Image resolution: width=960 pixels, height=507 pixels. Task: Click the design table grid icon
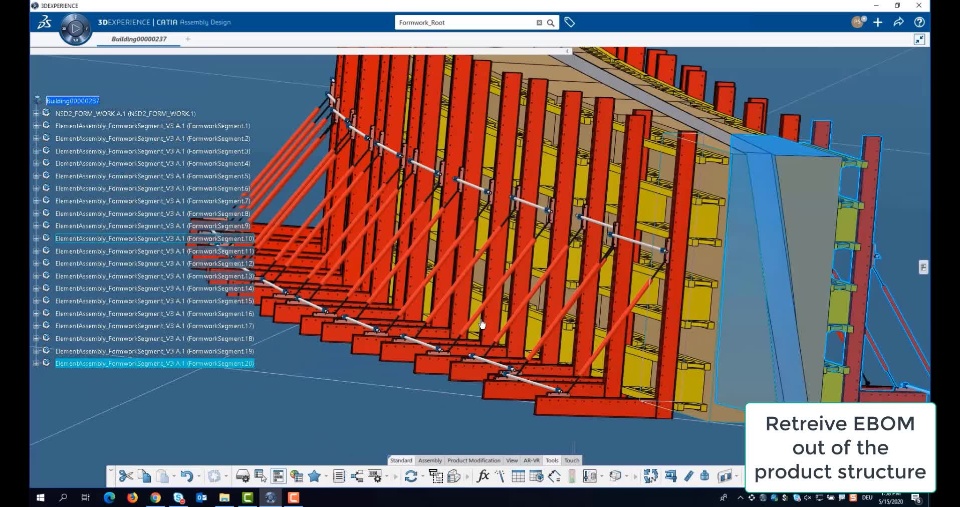click(518, 476)
